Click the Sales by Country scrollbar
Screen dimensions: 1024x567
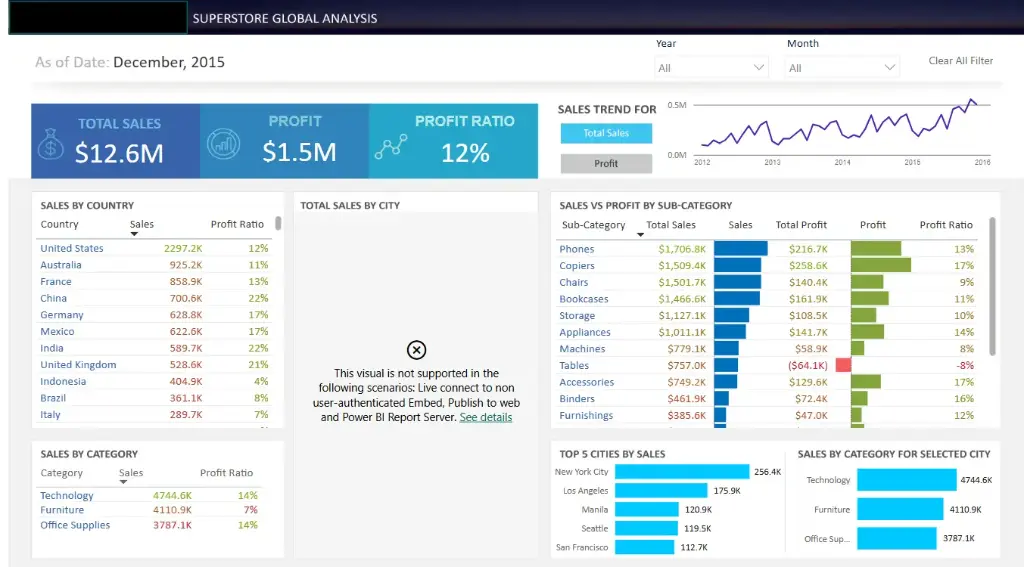[x=278, y=223]
